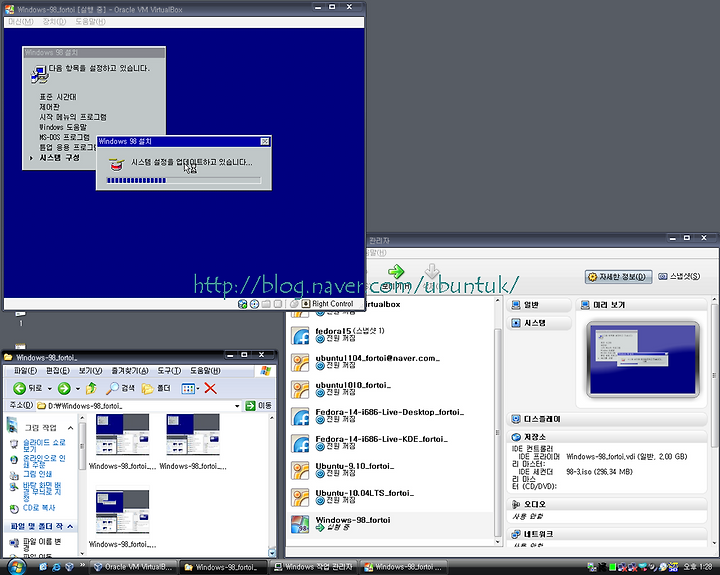This screenshot has width=720, height=575.
Task: Select Ubuntu-9.10_fortoi_ VM icon
Action: [301, 471]
